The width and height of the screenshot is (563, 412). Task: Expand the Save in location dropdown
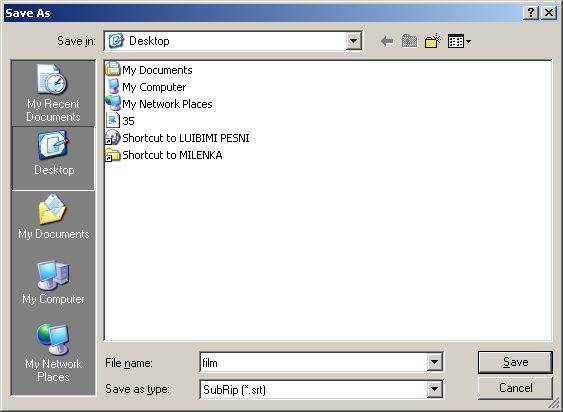pyautogui.click(x=353, y=41)
